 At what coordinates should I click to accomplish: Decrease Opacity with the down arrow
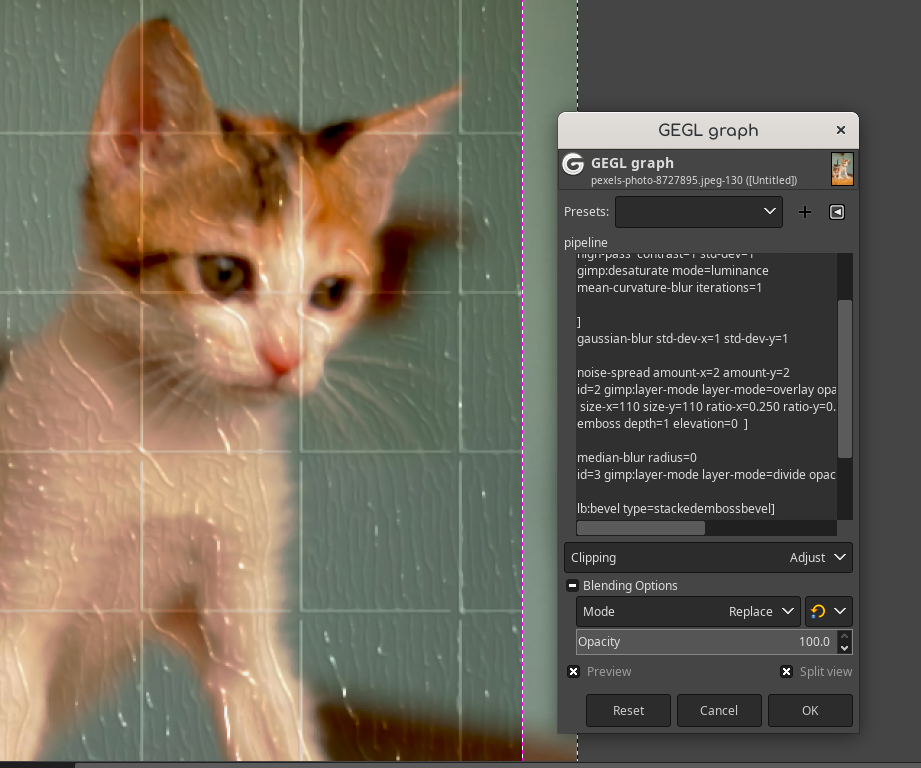(x=845, y=648)
